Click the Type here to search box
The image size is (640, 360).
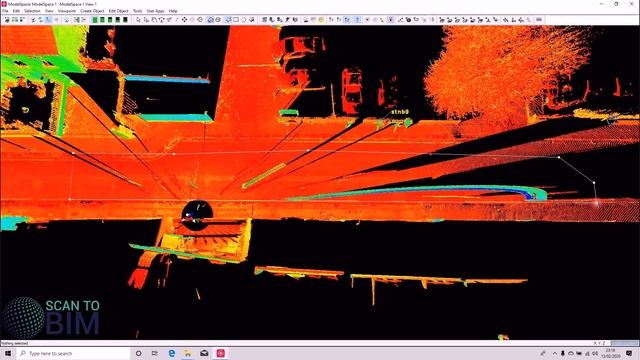click(x=73, y=353)
